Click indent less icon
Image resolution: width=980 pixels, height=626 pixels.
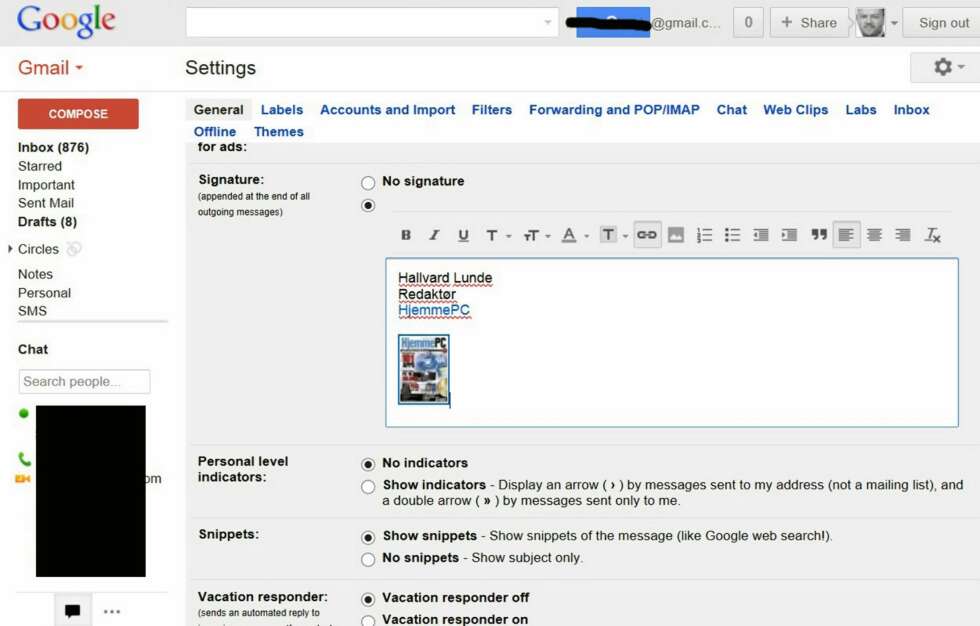pyautogui.click(x=761, y=235)
